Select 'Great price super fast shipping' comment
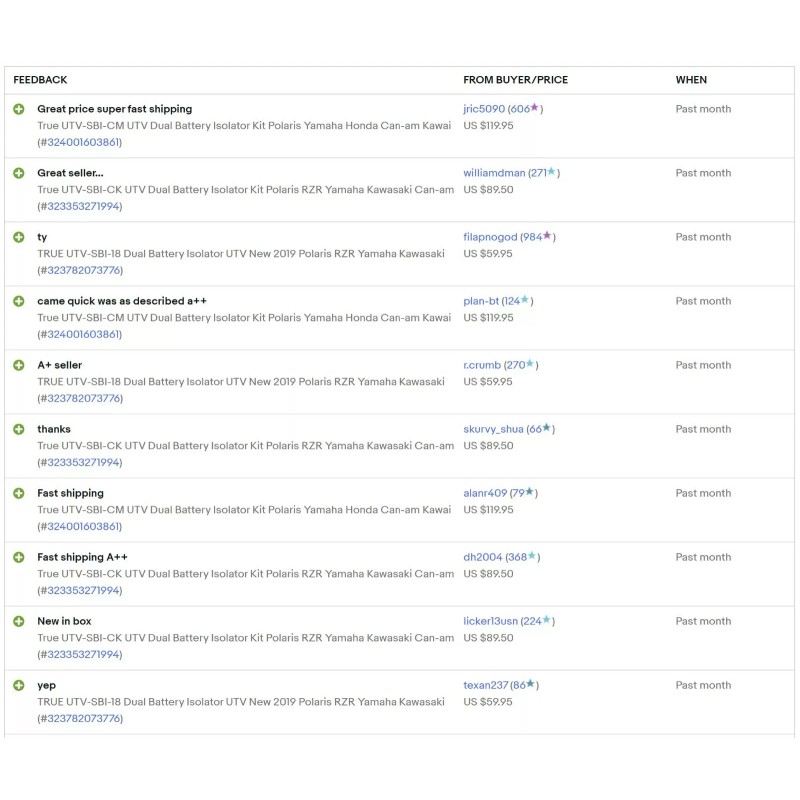800x800 pixels. tap(115, 109)
